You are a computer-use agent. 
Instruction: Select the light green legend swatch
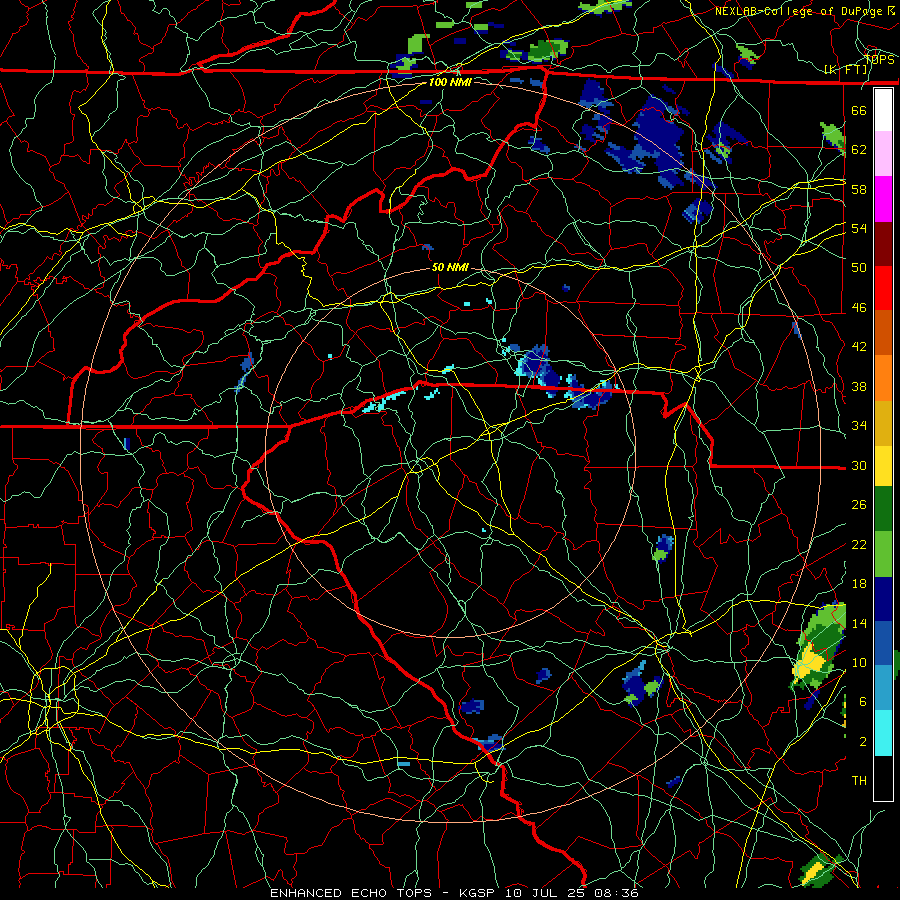(x=883, y=554)
